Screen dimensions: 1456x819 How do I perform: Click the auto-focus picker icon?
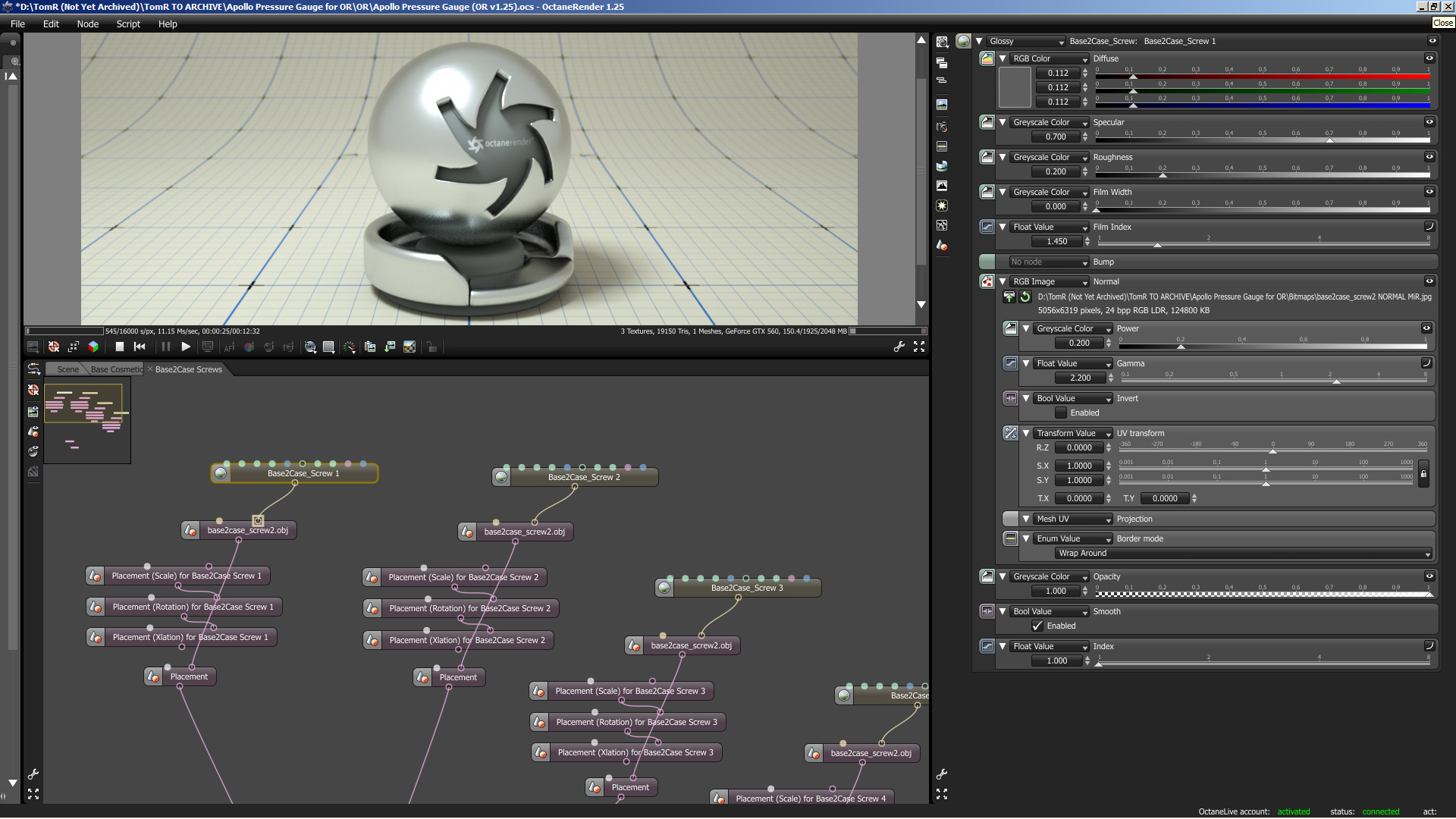[230, 347]
